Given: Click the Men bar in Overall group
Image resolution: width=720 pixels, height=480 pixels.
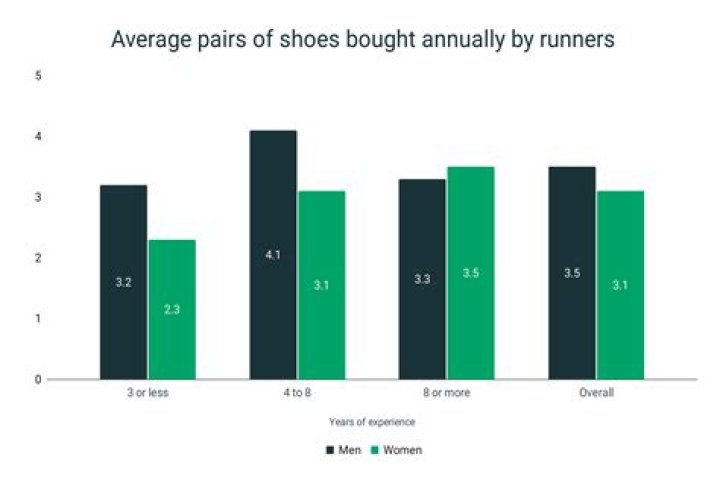Looking at the screenshot, I should [572, 273].
